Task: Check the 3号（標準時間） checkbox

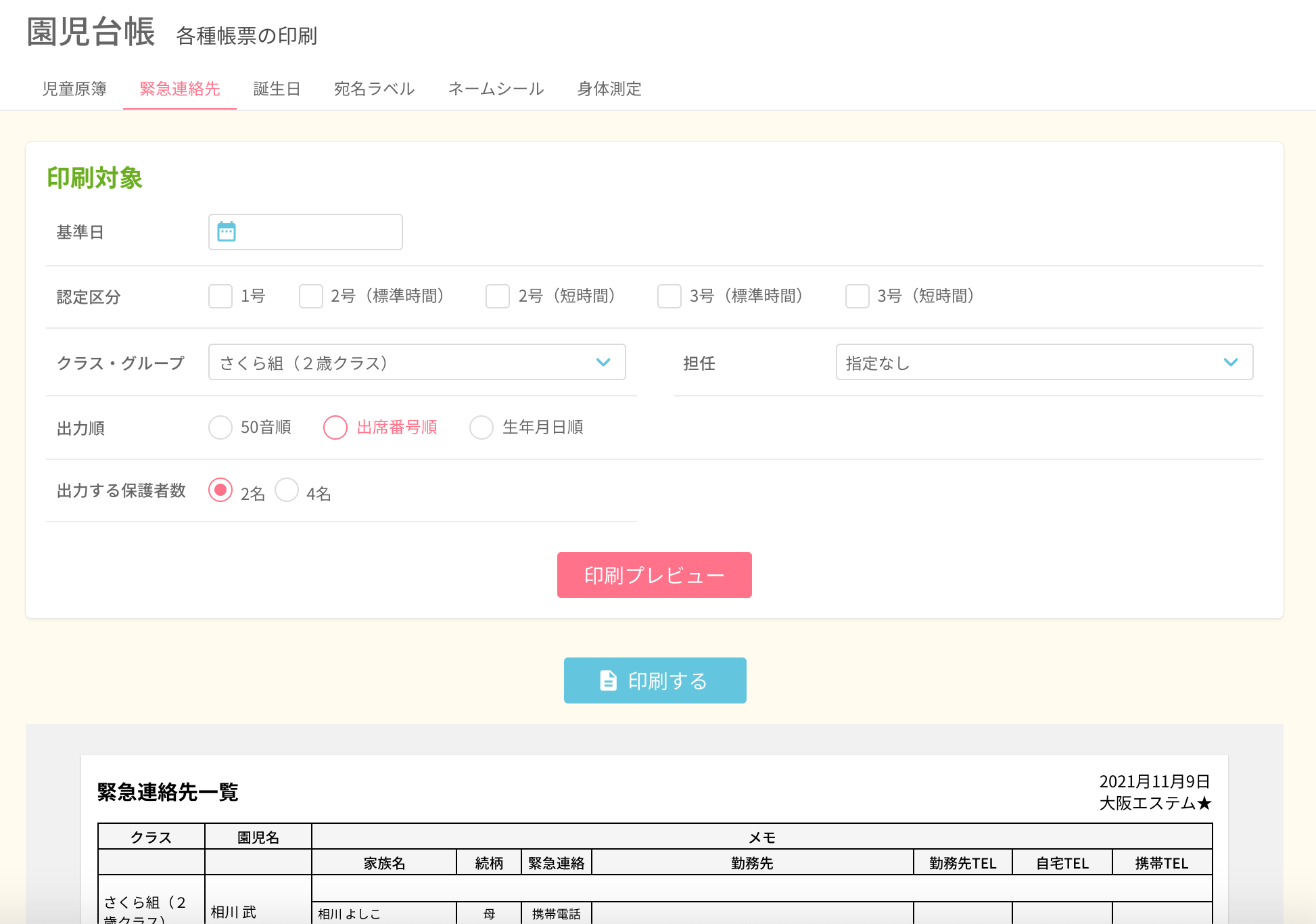Action: click(669, 296)
